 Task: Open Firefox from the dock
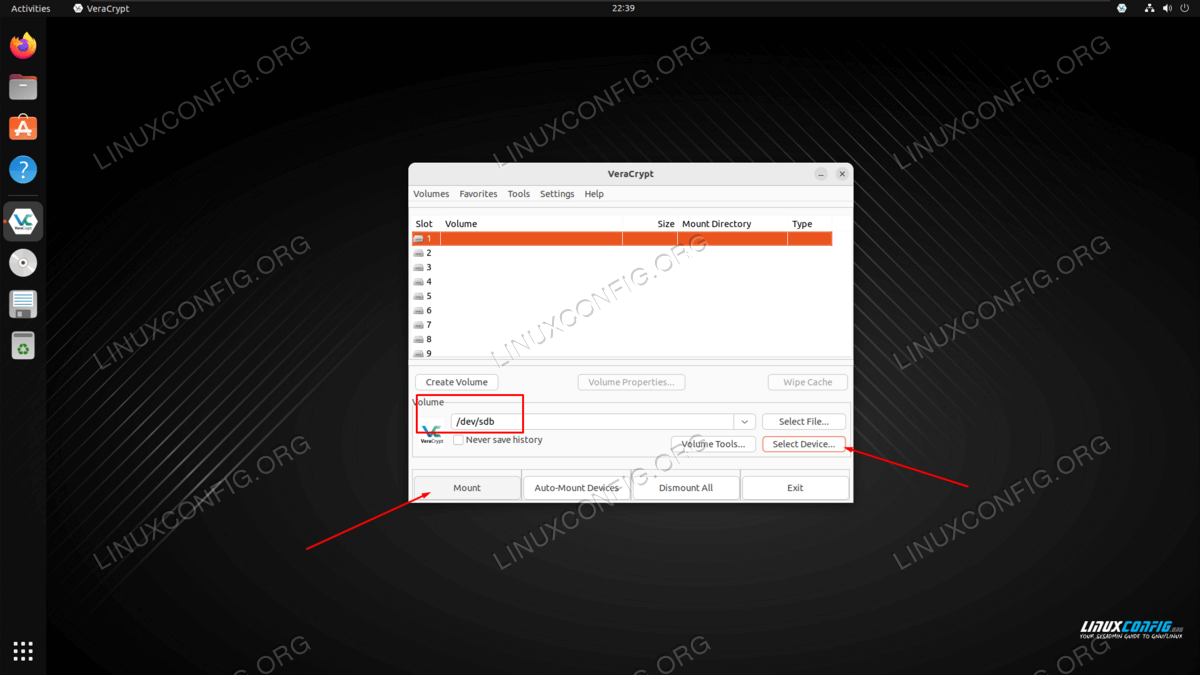click(x=23, y=46)
